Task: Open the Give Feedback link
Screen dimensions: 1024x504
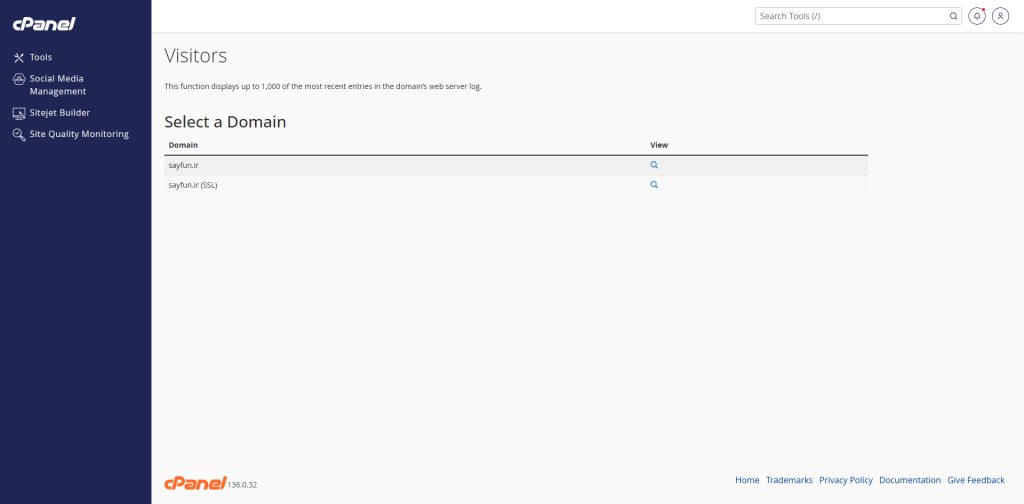Action: point(976,480)
